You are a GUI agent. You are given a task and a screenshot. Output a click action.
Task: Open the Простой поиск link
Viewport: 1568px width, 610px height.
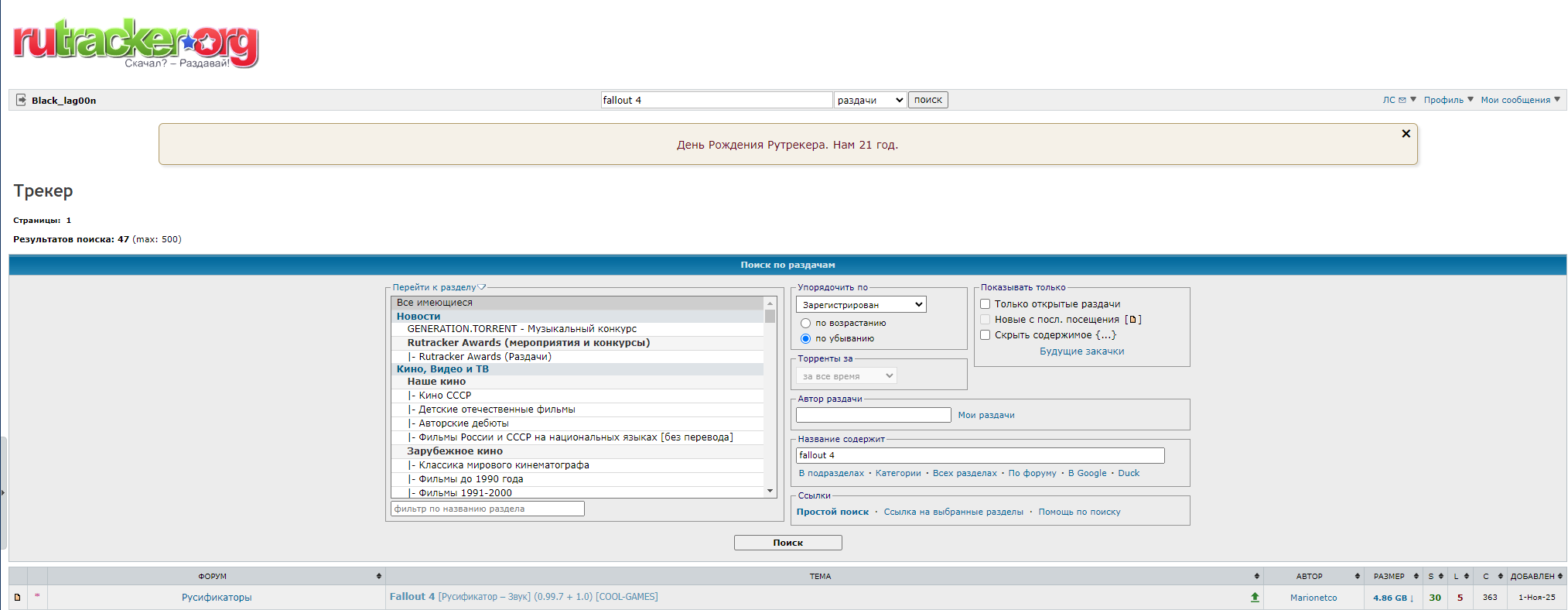(832, 512)
